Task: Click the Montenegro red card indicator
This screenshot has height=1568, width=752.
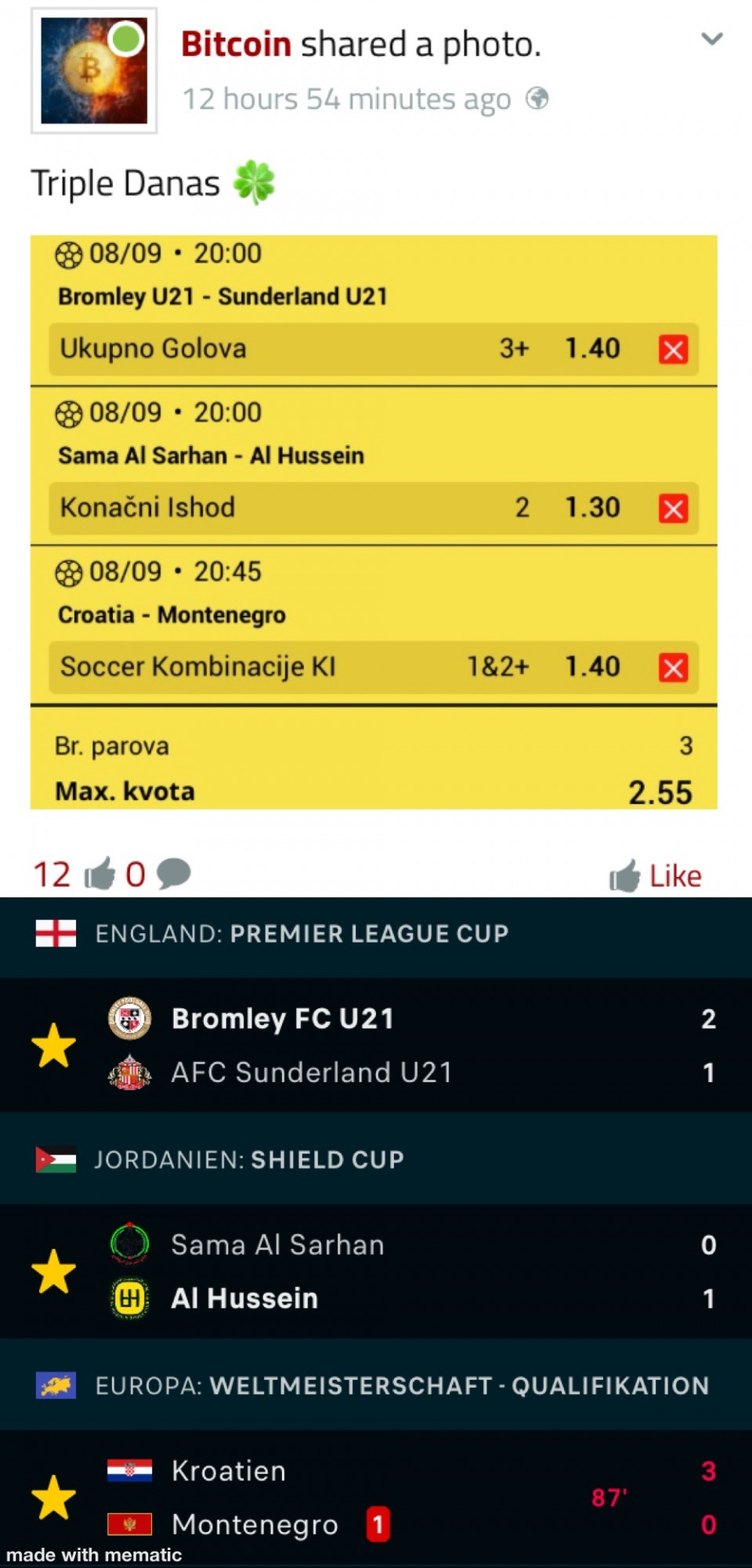Action: point(378,1524)
